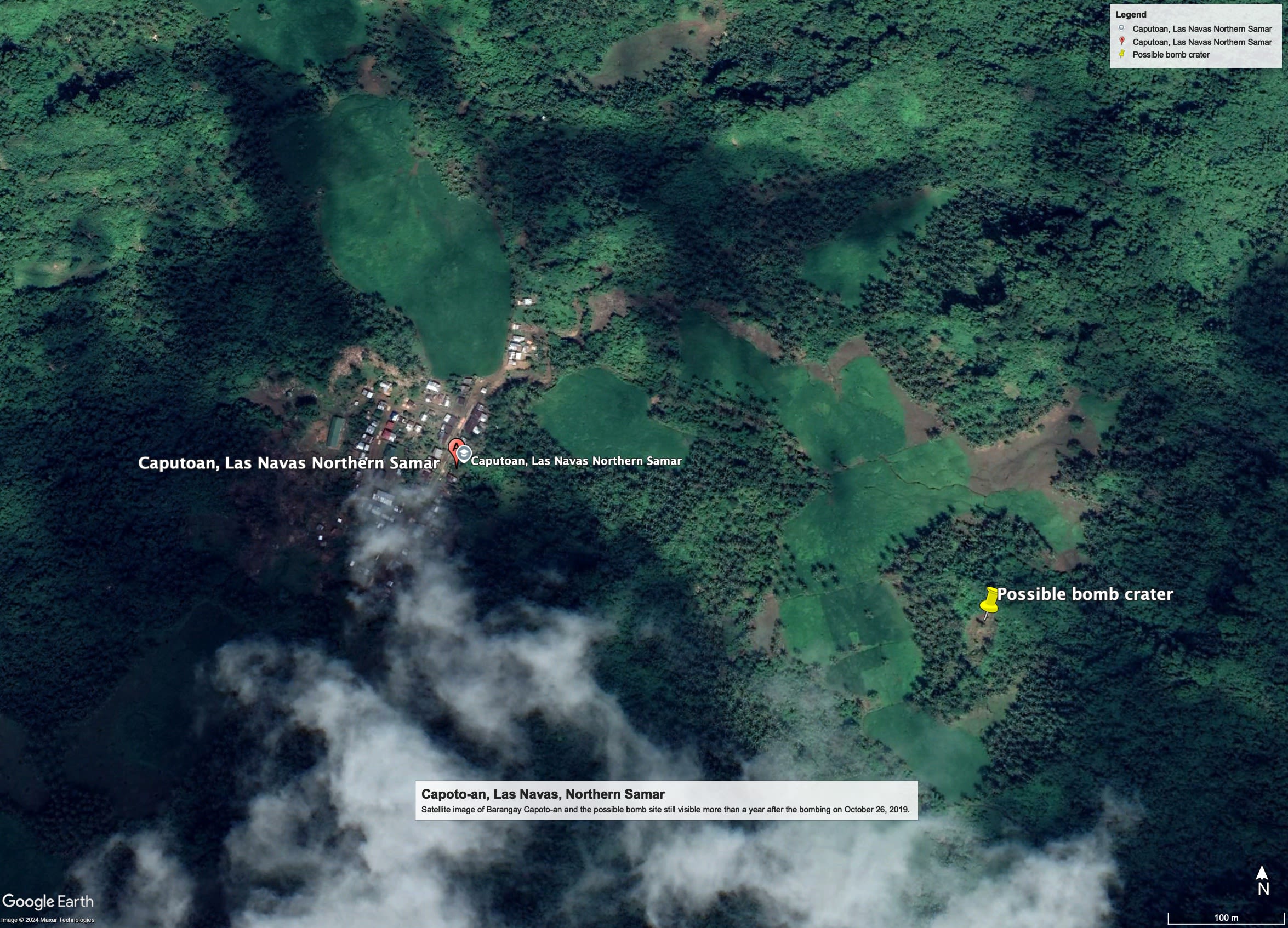Click the circle icon in the legend's first row
Image resolution: width=1288 pixels, height=928 pixels.
[1121, 28]
